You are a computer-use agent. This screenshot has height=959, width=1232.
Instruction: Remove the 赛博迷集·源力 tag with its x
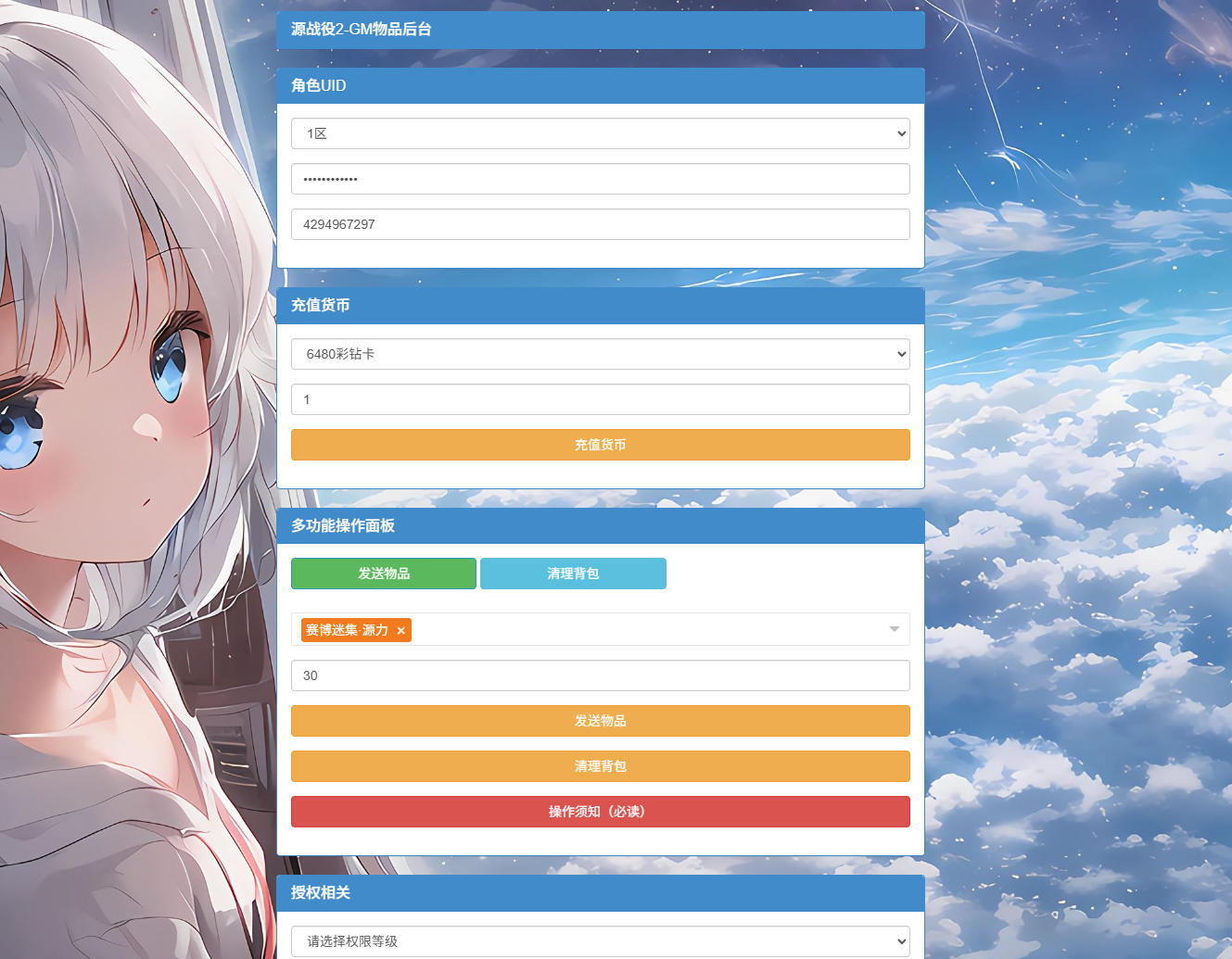pyautogui.click(x=401, y=631)
